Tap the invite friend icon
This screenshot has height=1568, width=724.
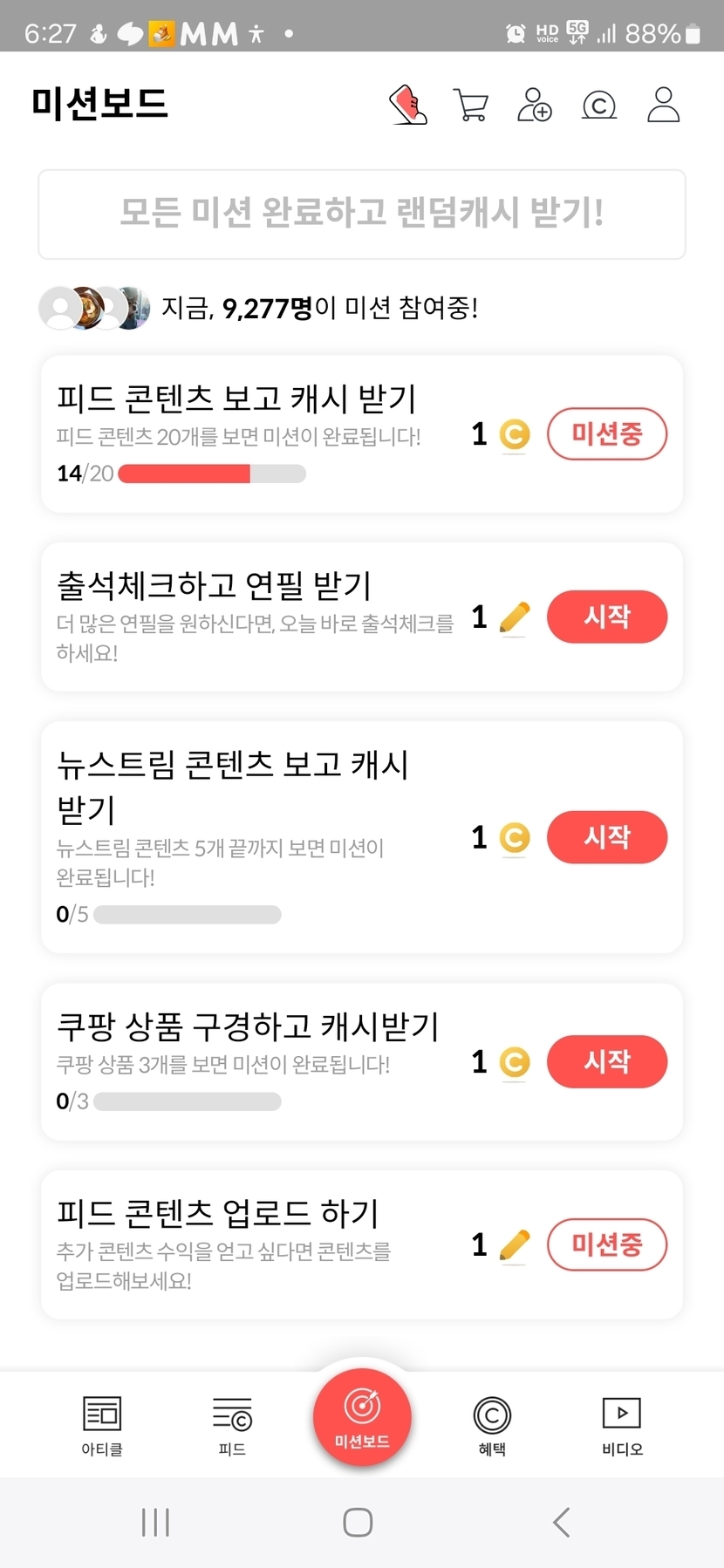tap(535, 105)
